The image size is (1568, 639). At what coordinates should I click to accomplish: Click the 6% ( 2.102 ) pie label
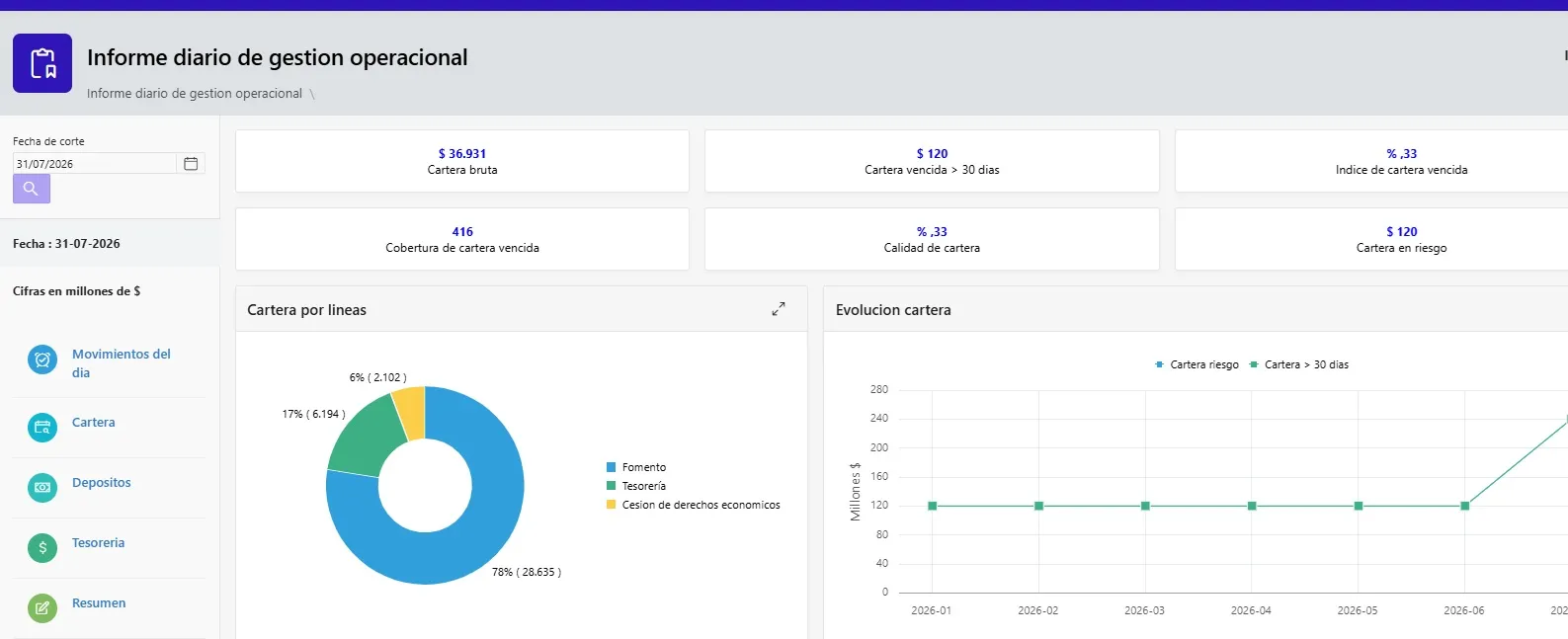click(377, 377)
